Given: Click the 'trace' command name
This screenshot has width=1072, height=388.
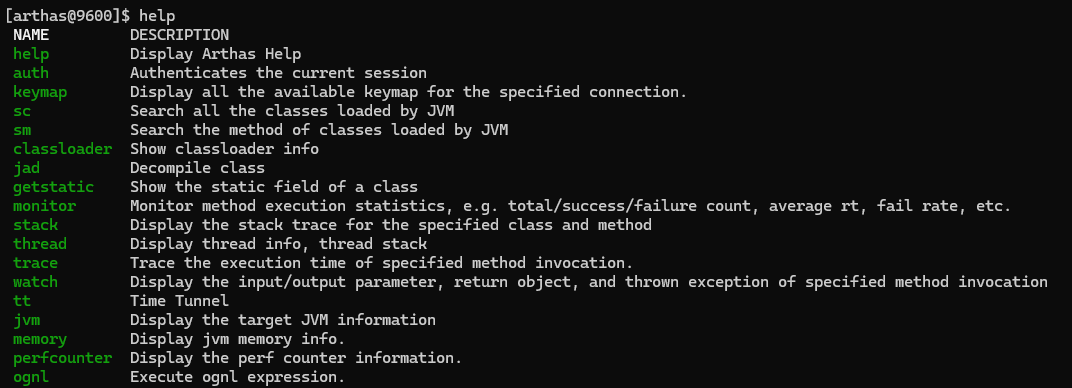Looking at the screenshot, I should [x=36, y=263].
